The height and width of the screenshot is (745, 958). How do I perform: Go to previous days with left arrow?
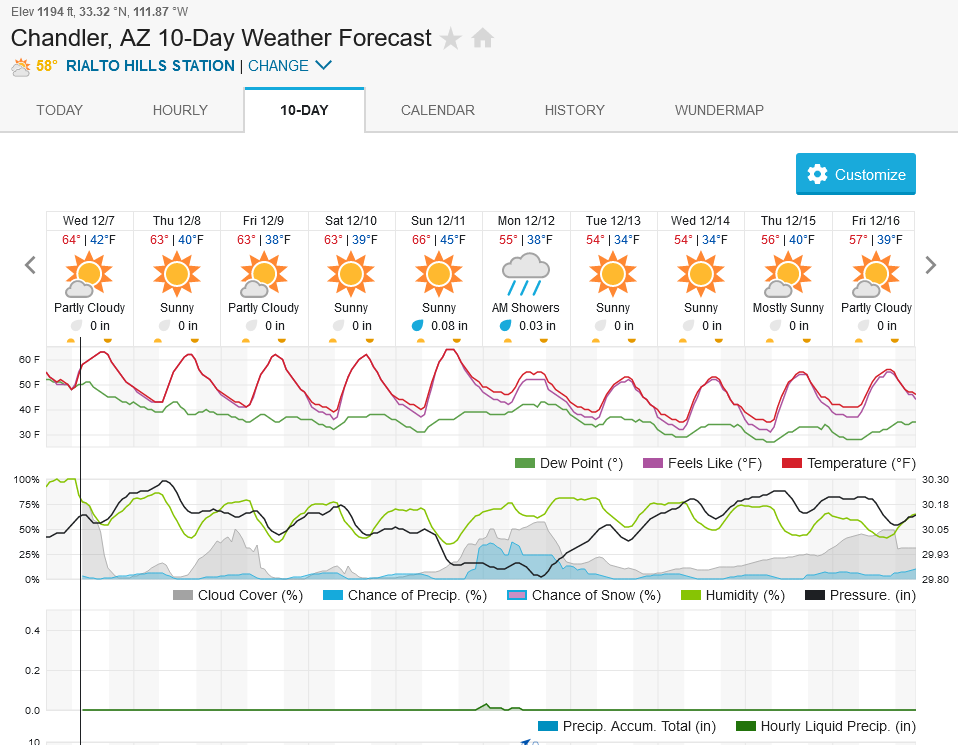tap(30, 265)
